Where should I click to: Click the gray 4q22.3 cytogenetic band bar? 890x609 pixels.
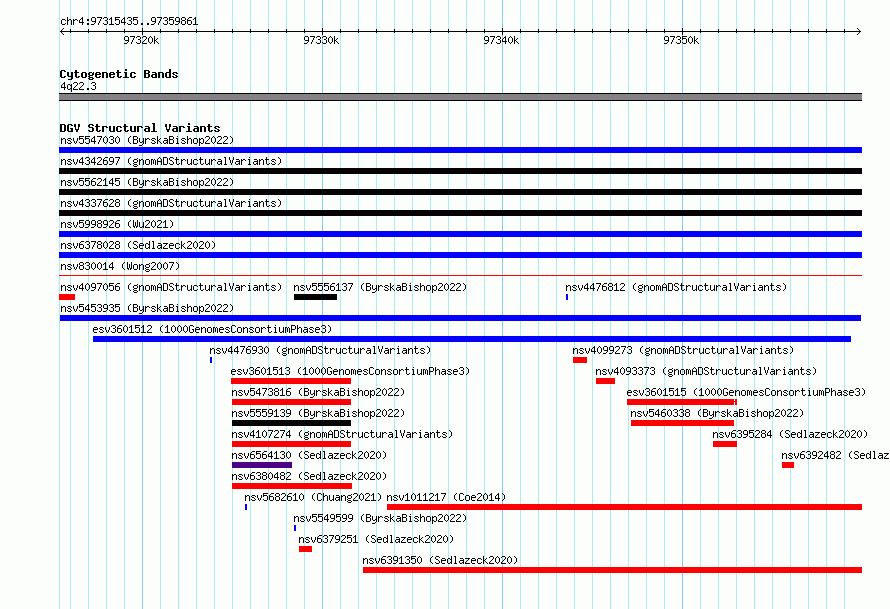[x=460, y=97]
